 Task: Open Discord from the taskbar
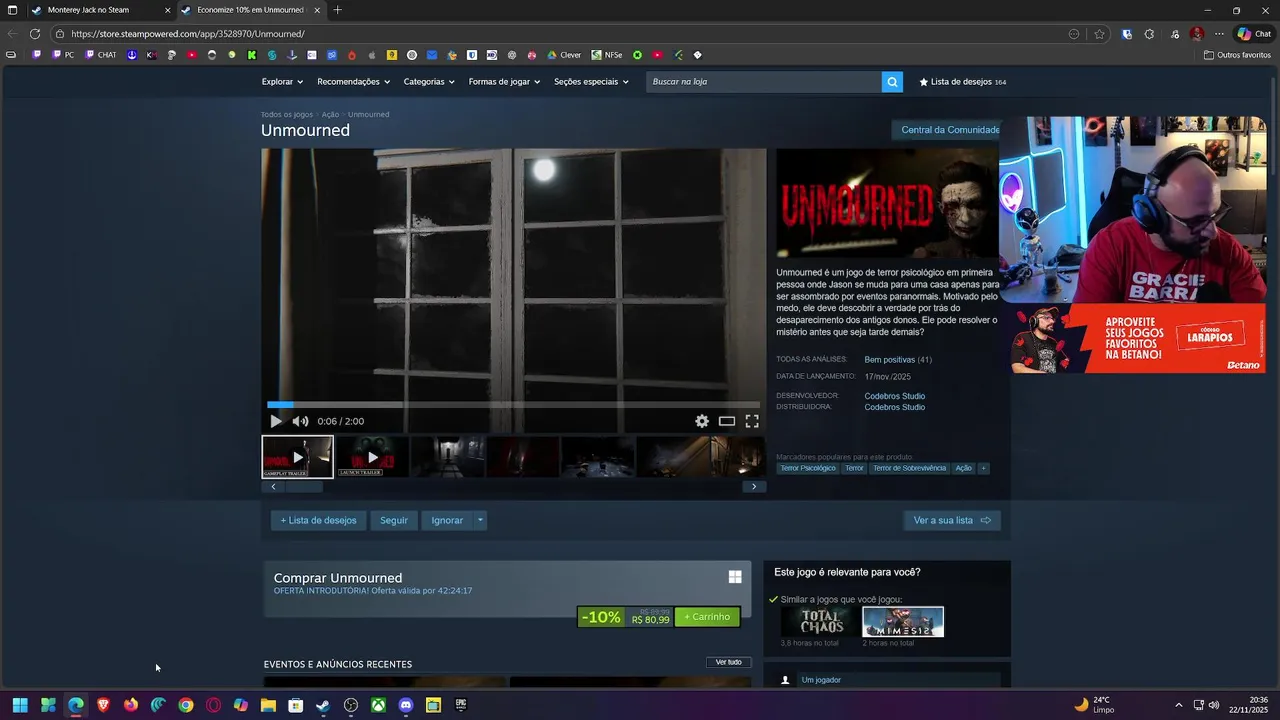tap(406, 705)
